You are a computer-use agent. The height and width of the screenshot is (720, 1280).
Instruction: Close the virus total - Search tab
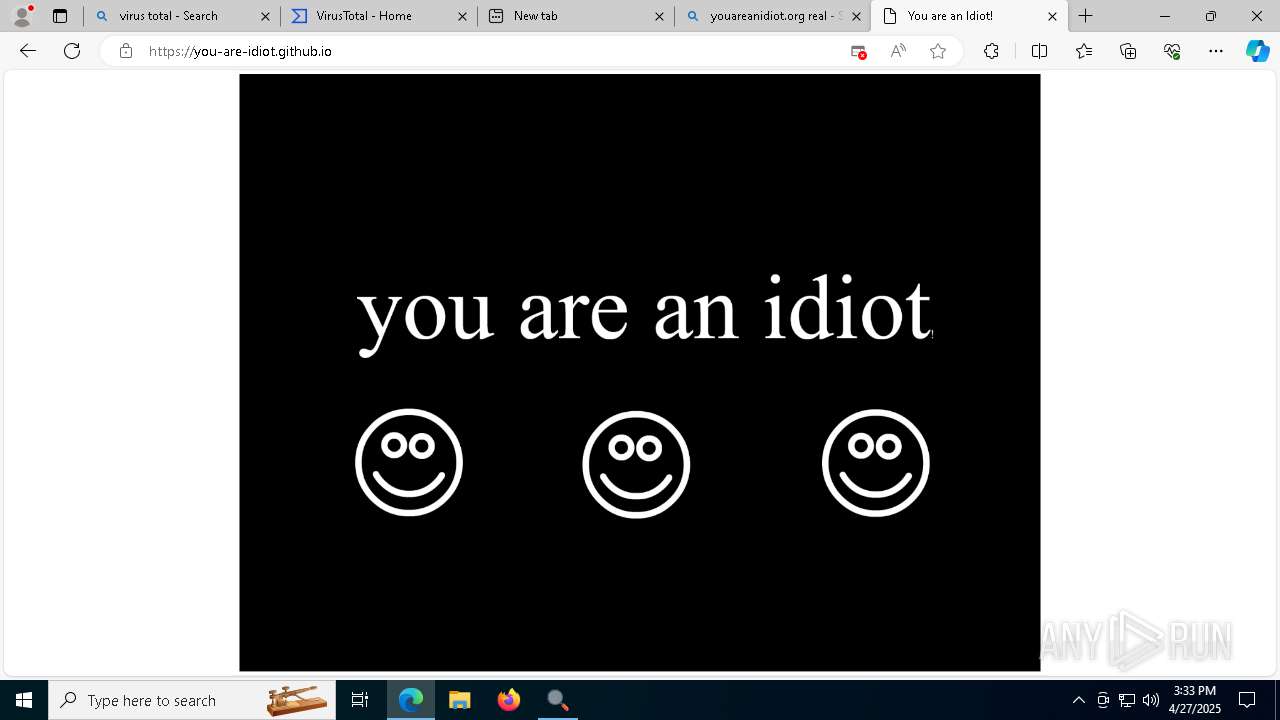pyautogui.click(x=265, y=16)
